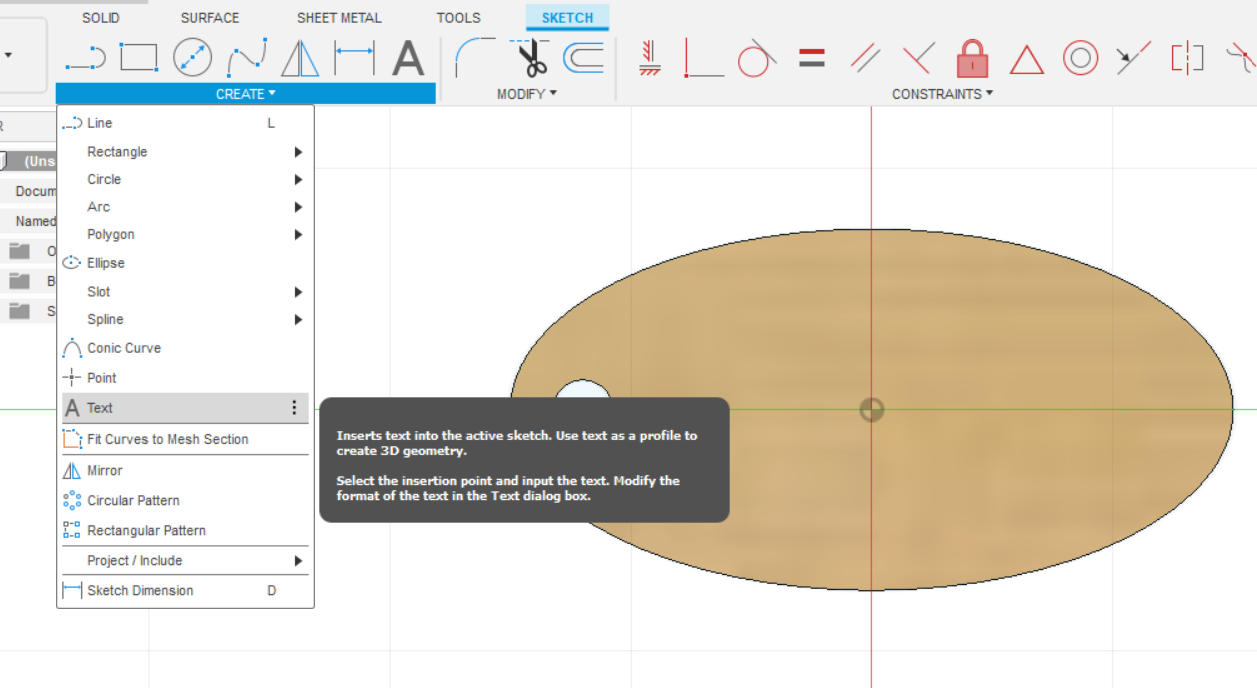Screen dimensions: 1257x688
Task: Apply the Collinear constraint
Action: 1134,58
